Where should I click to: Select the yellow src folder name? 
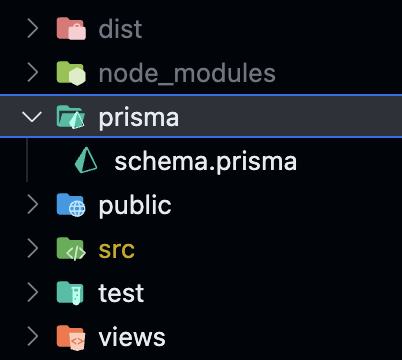(117, 250)
